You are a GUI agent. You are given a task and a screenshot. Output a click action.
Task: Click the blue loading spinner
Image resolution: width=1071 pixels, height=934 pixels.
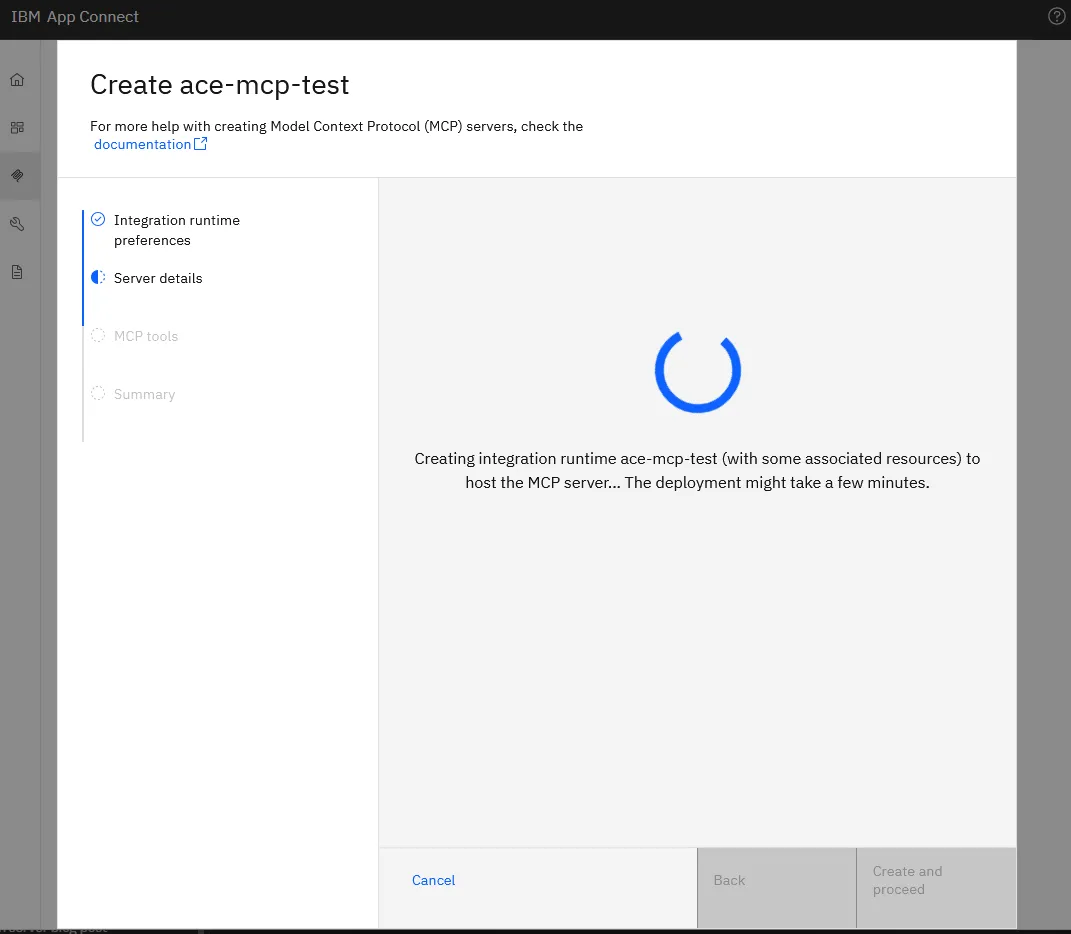(697, 372)
